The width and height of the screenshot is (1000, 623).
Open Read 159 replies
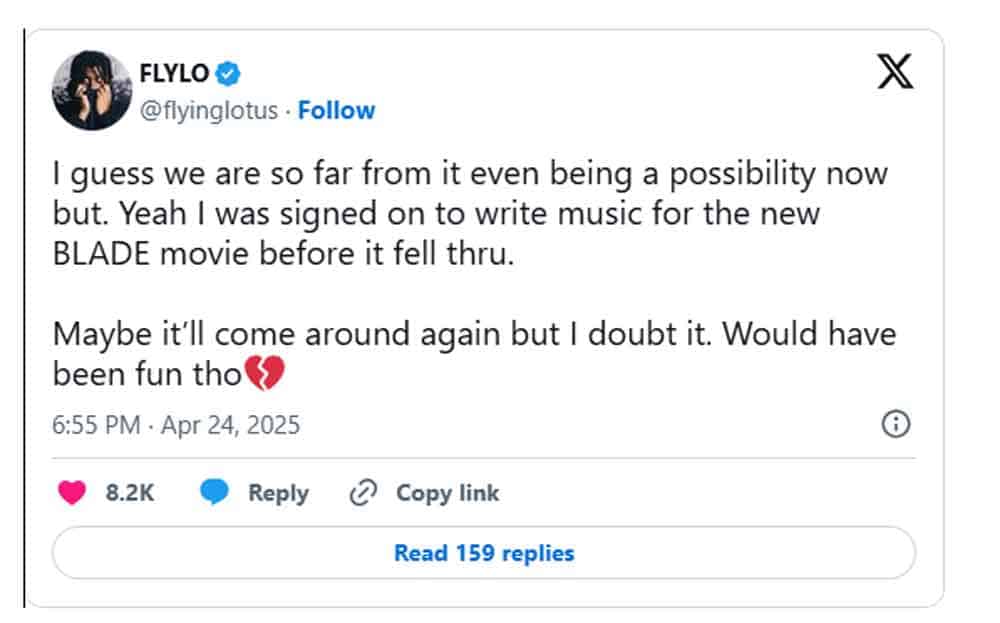[x=484, y=553]
